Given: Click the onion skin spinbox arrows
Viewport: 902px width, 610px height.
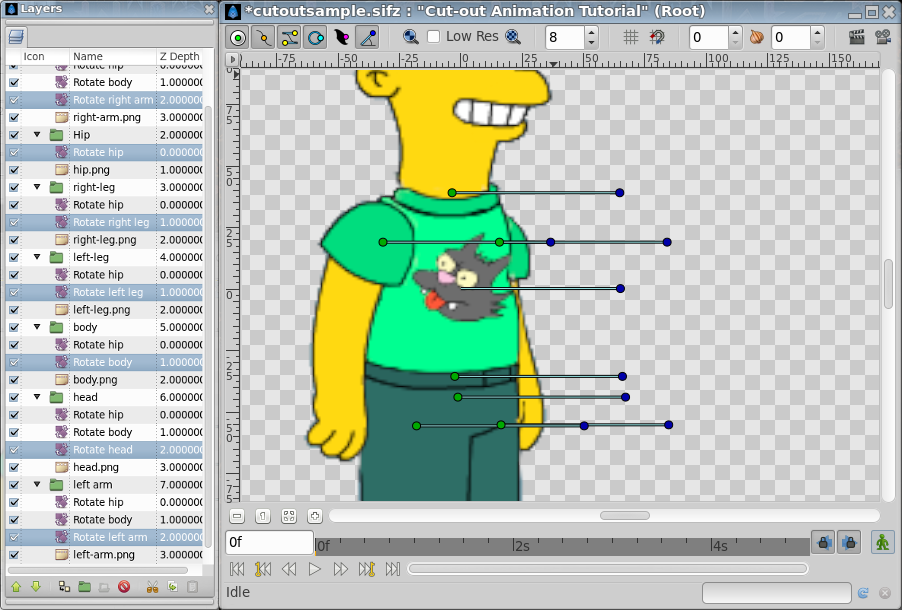Looking at the screenshot, I should click(817, 37).
